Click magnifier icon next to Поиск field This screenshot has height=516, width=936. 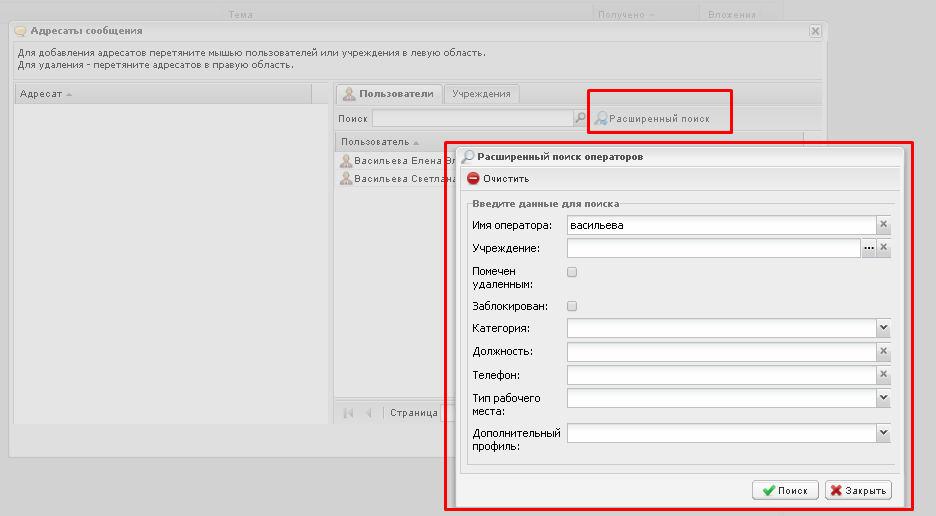(580, 118)
